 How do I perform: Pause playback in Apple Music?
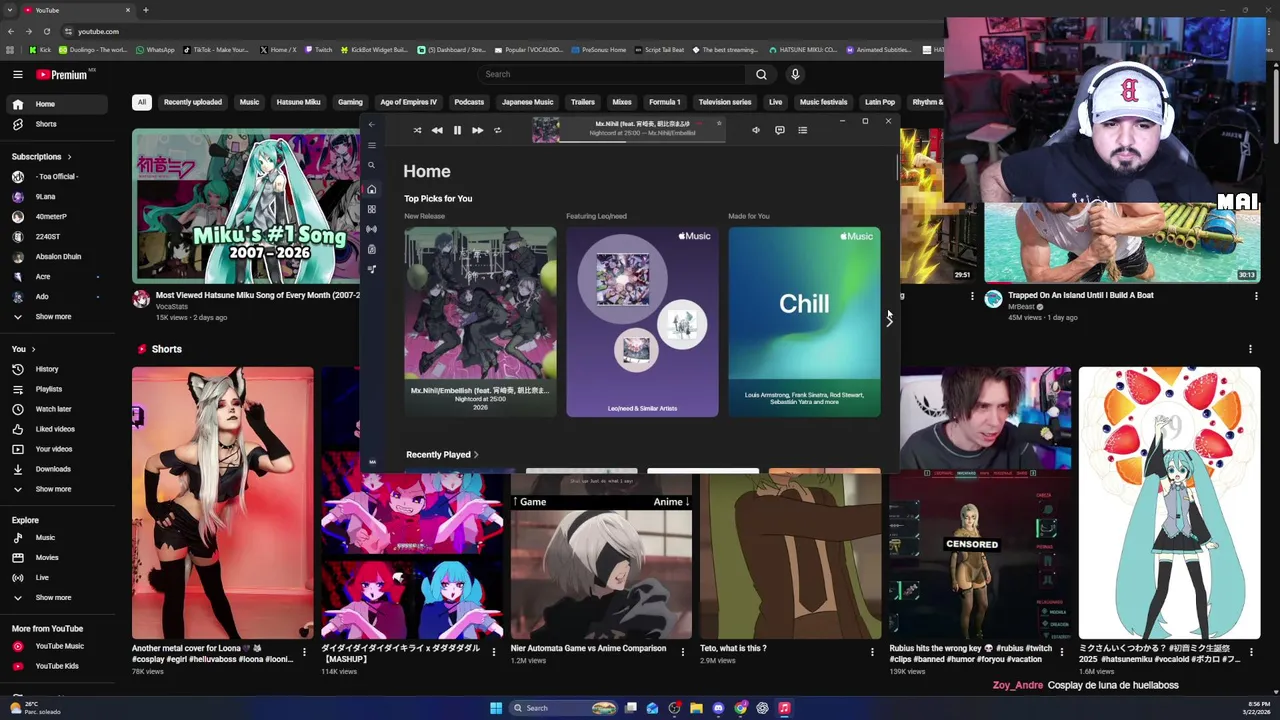(x=457, y=130)
